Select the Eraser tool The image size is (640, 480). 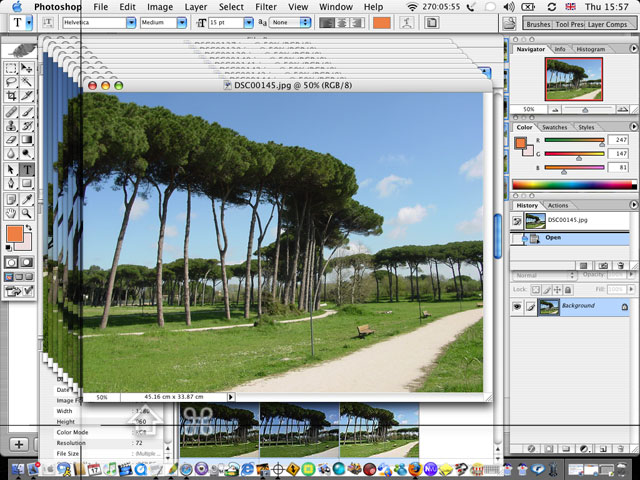point(11,140)
